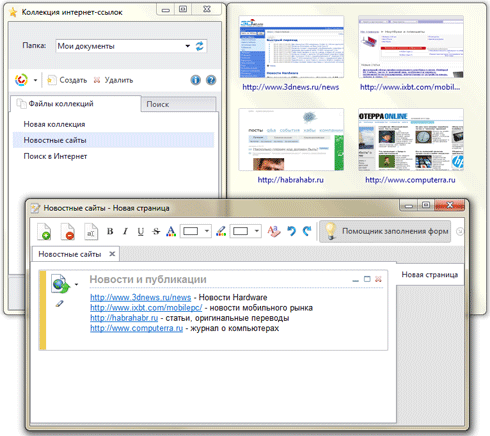The width and height of the screenshot is (490, 436).
Task: Select Новая коллекция in the list
Action: click(54, 124)
